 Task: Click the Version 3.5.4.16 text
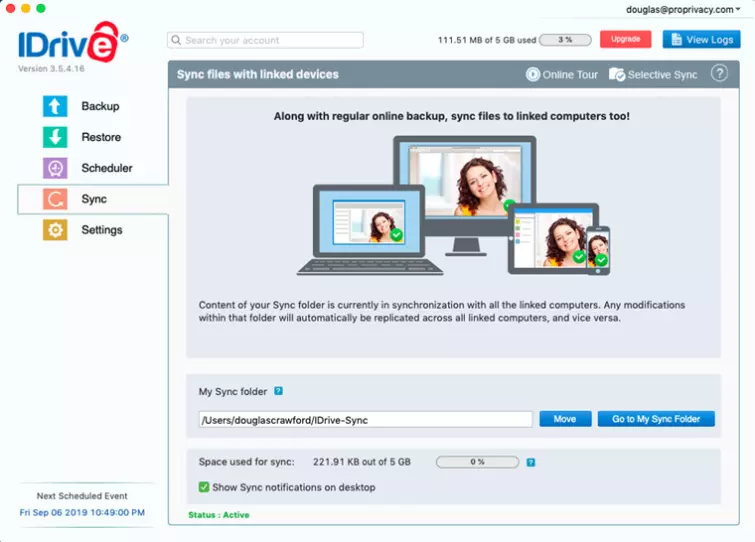point(52,69)
